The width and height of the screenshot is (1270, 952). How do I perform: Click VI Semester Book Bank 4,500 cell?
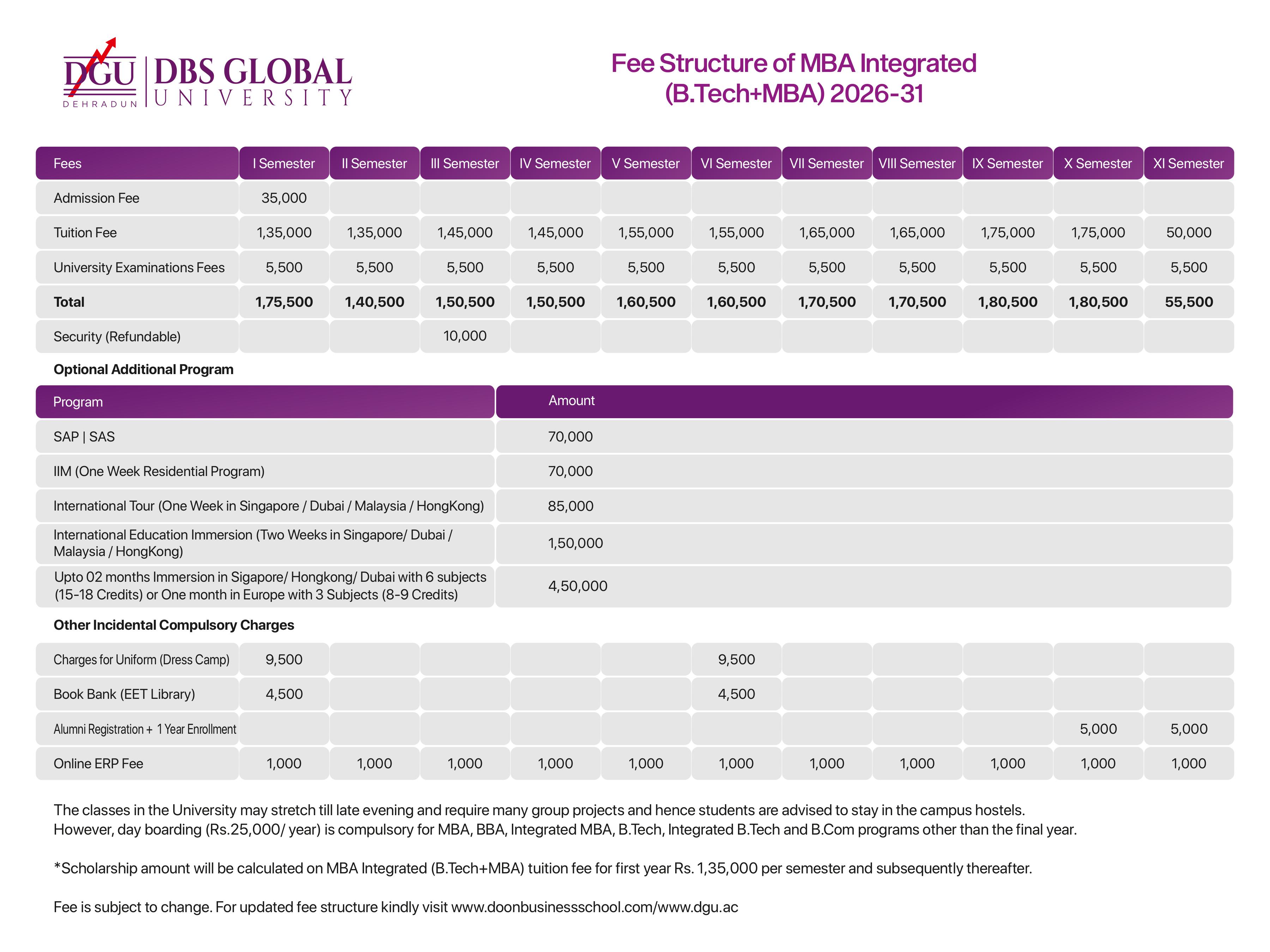[736, 694]
